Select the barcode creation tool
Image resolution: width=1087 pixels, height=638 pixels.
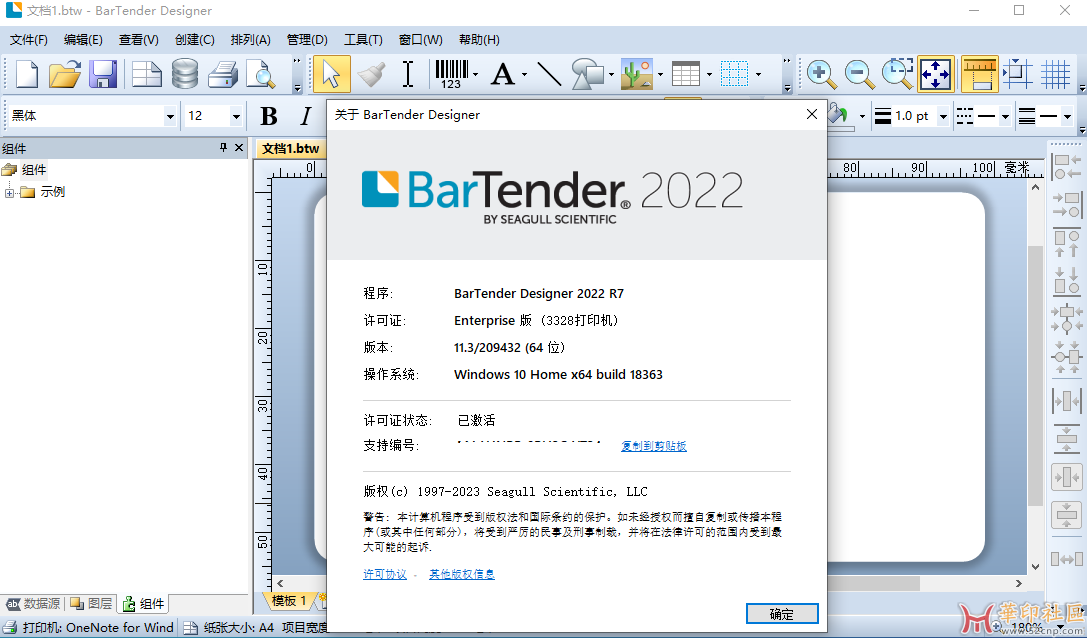pyautogui.click(x=451, y=74)
